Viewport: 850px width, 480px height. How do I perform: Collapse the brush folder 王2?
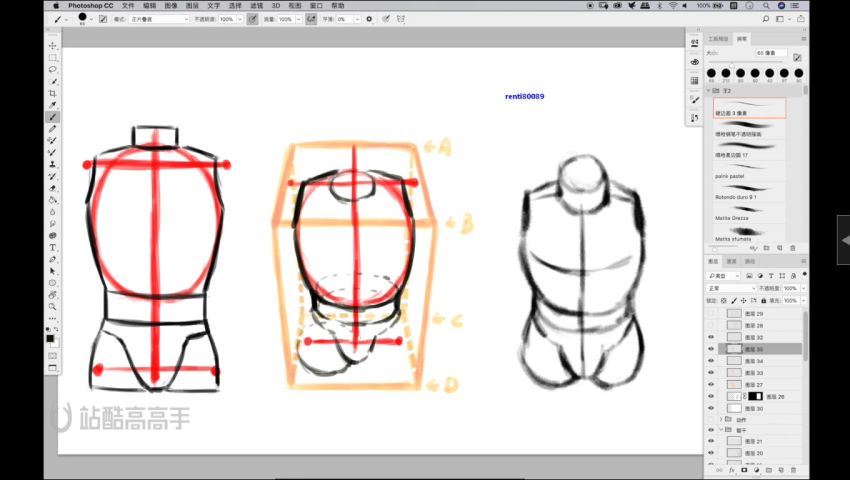[x=709, y=91]
